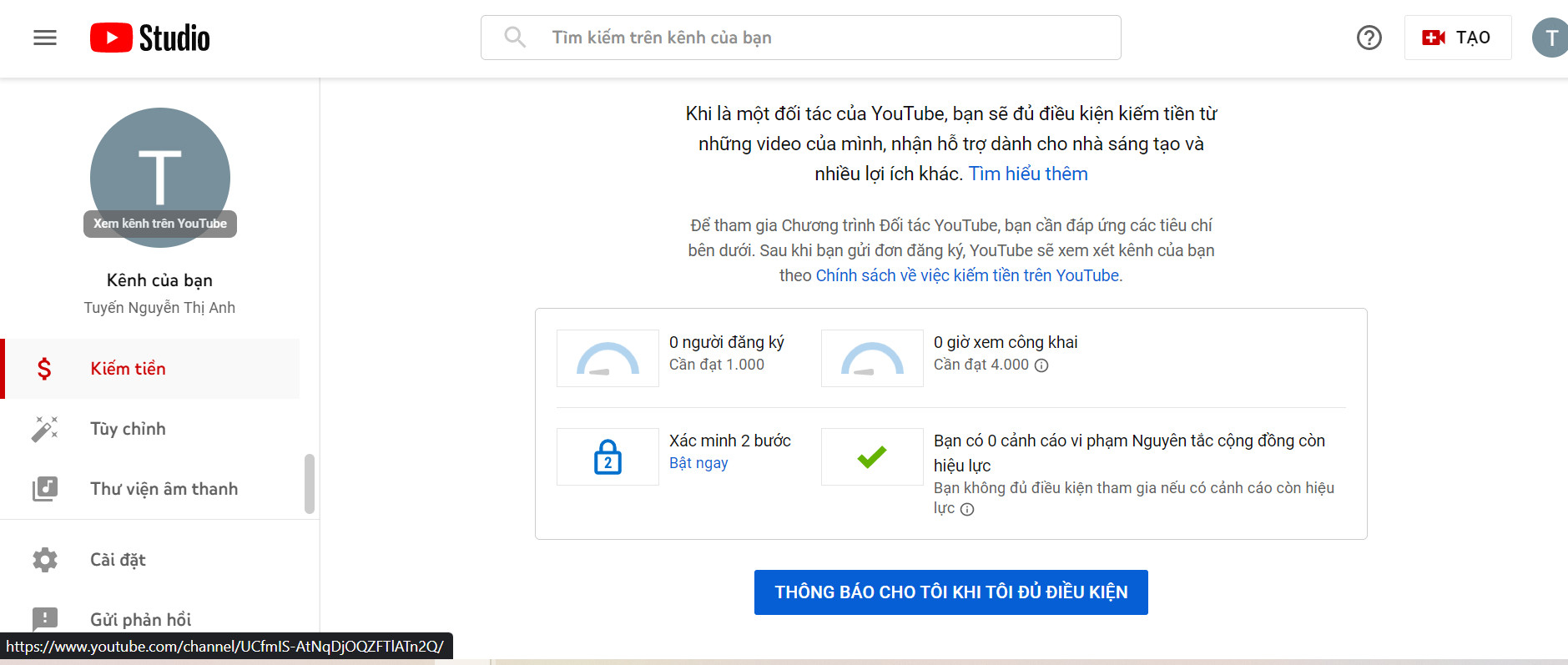
Task: Click the text 0 người đăng ký
Action: click(x=727, y=342)
